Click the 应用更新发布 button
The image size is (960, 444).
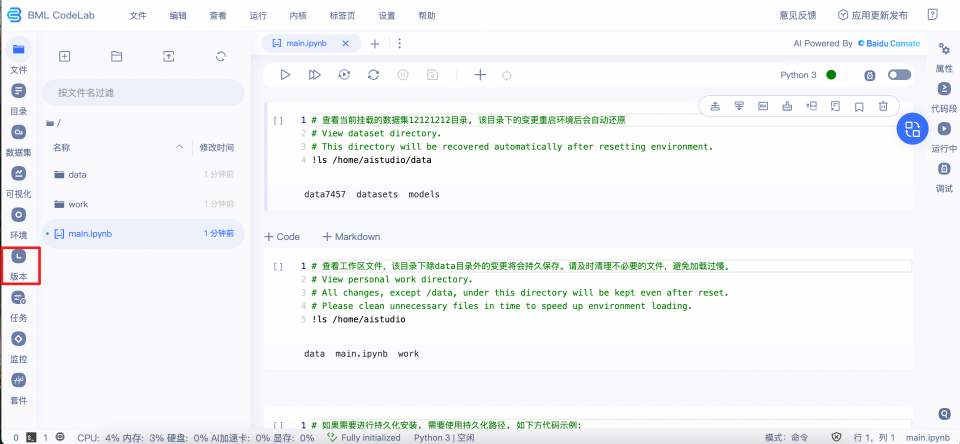[872, 15]
